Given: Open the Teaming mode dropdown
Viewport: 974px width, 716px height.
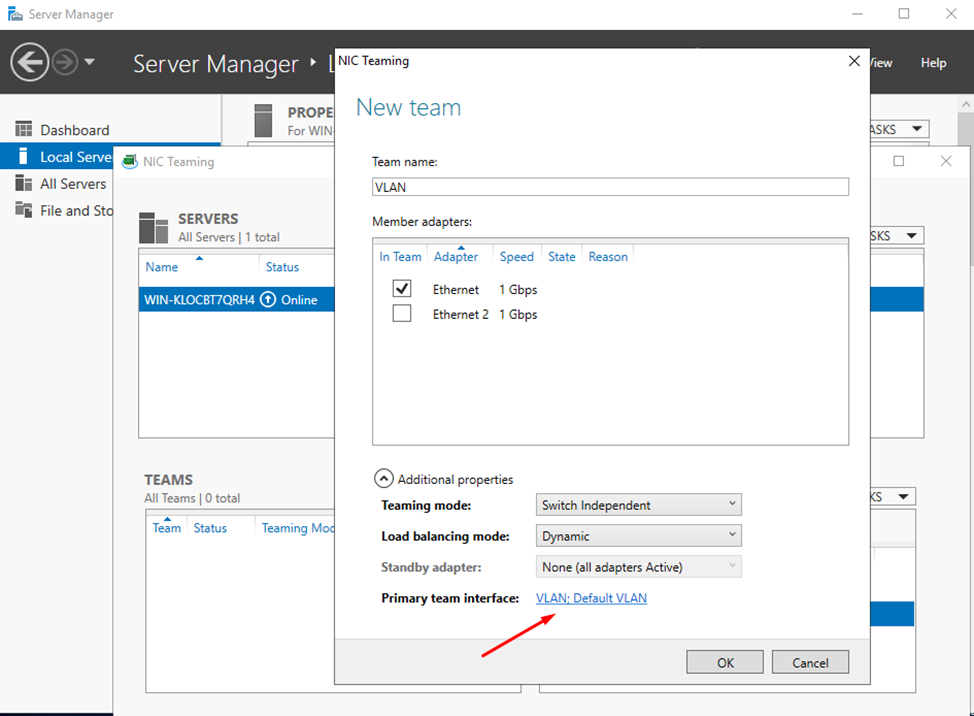Looking at the screenshot, I should click(729, 504).
